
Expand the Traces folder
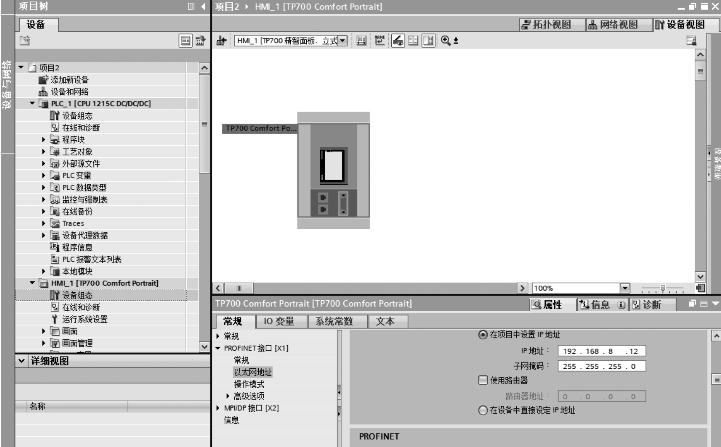click(x=44, y=223)
